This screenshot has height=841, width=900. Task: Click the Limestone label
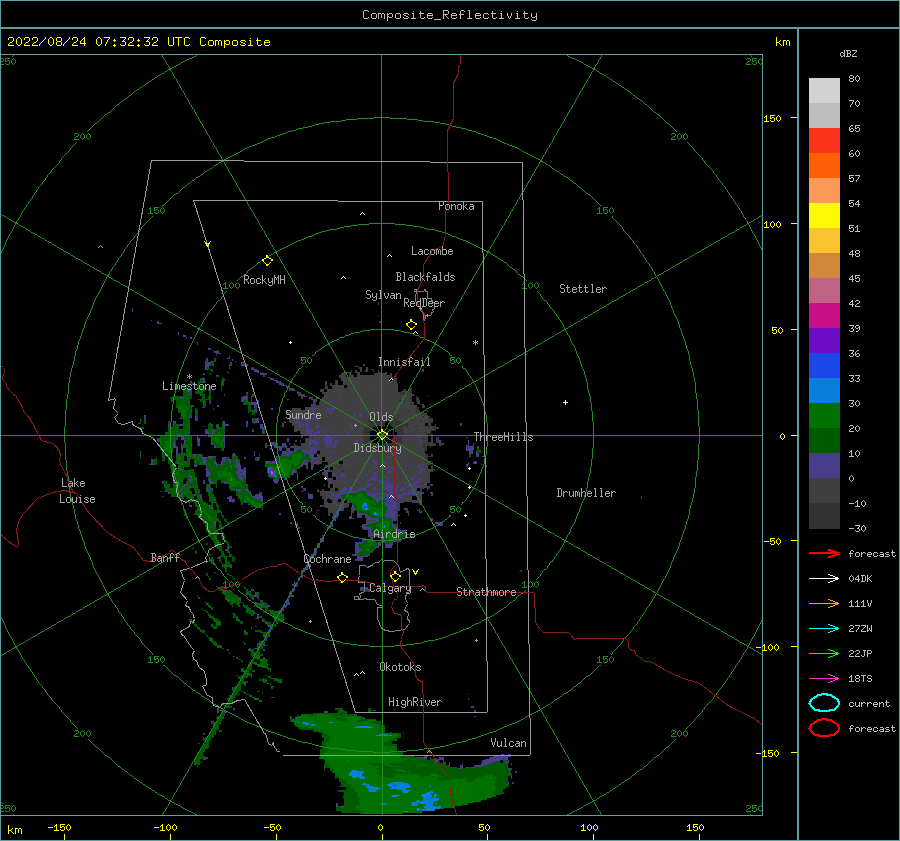point(189,386)
